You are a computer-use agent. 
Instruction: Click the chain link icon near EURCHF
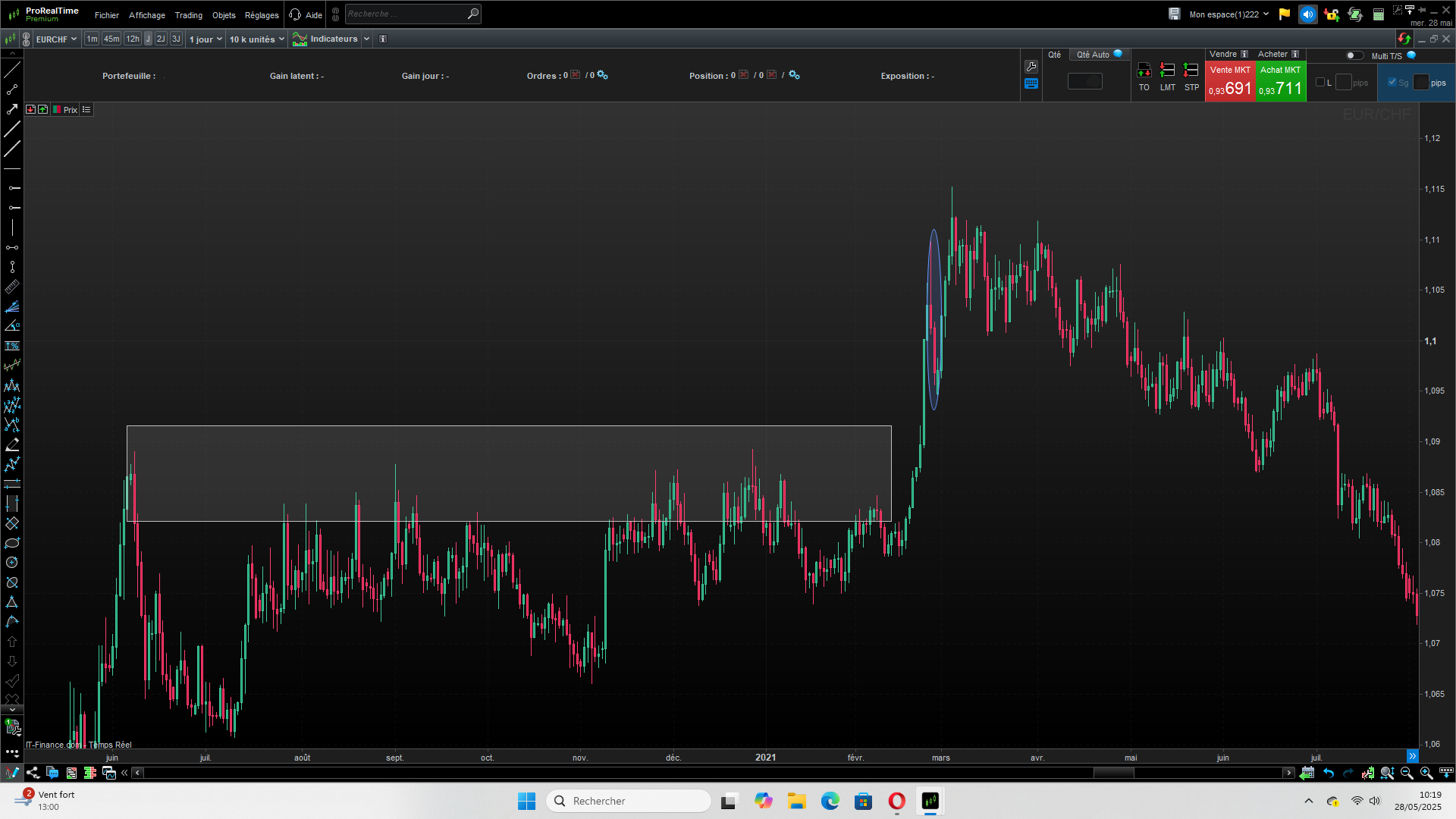[26, 39]
